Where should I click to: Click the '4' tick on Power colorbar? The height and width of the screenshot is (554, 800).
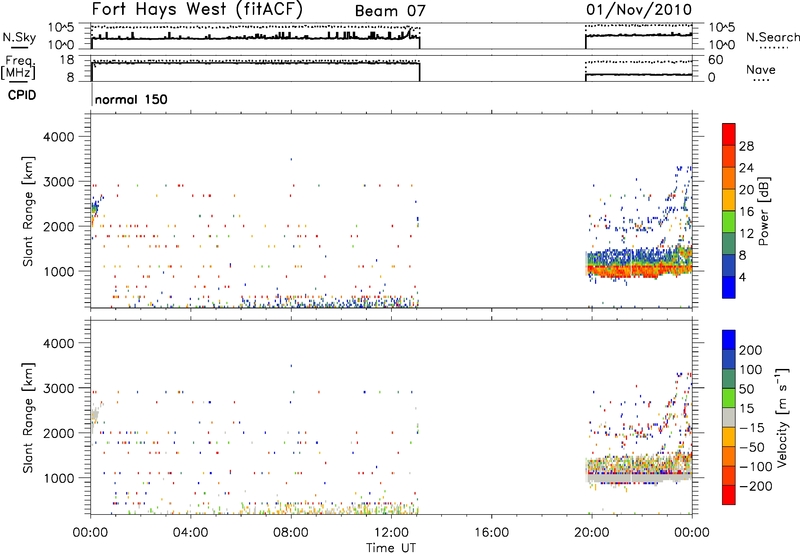[x=742, y=277]
